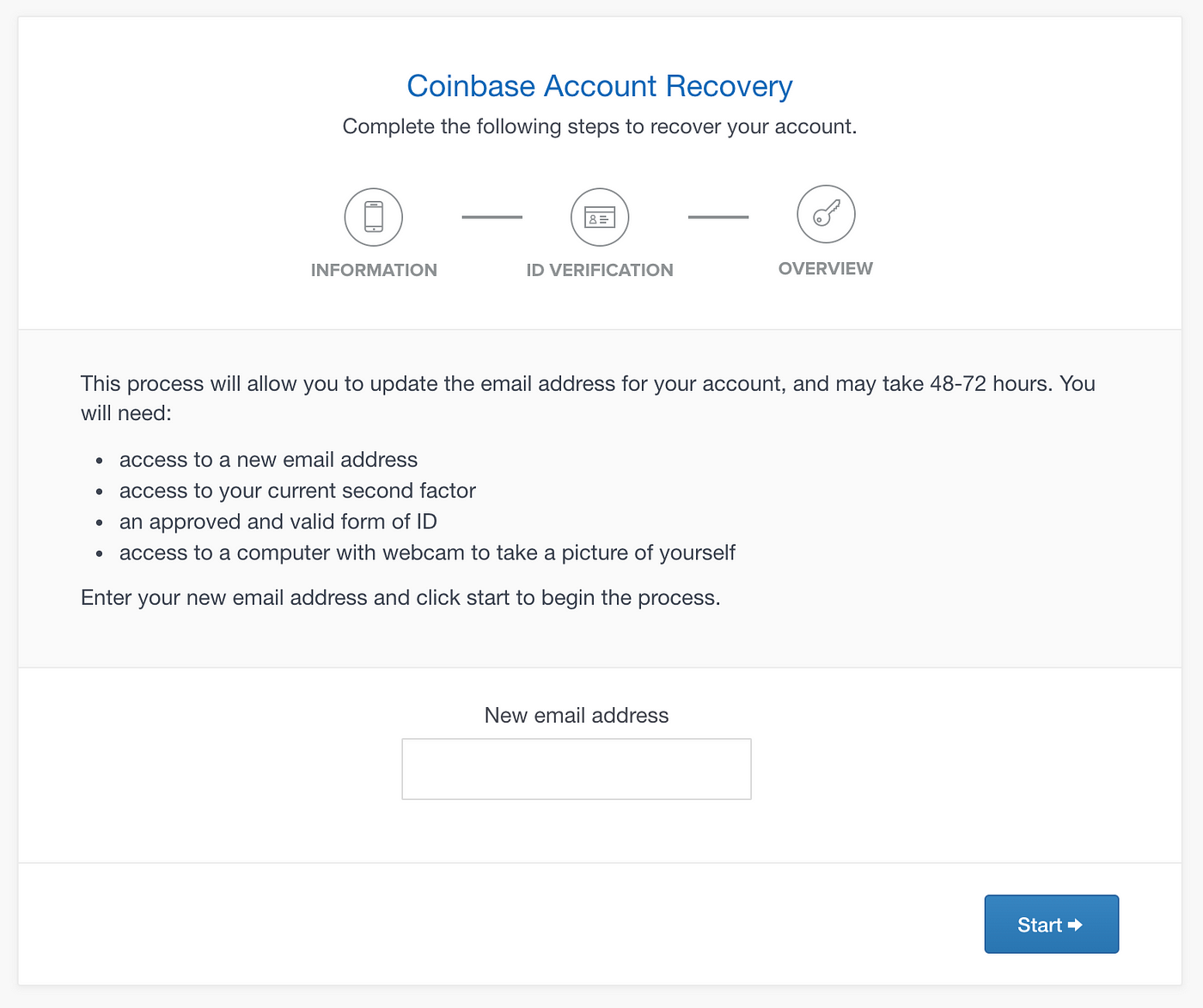Select the INFORMATION step label
1203x1008 pixels.
(374, 270)
